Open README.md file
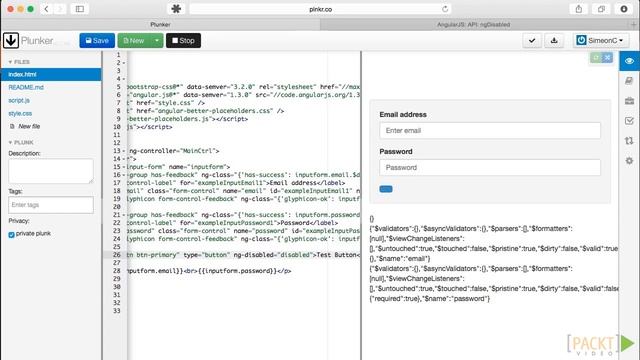The image size is (640, 360). [26, 87]
